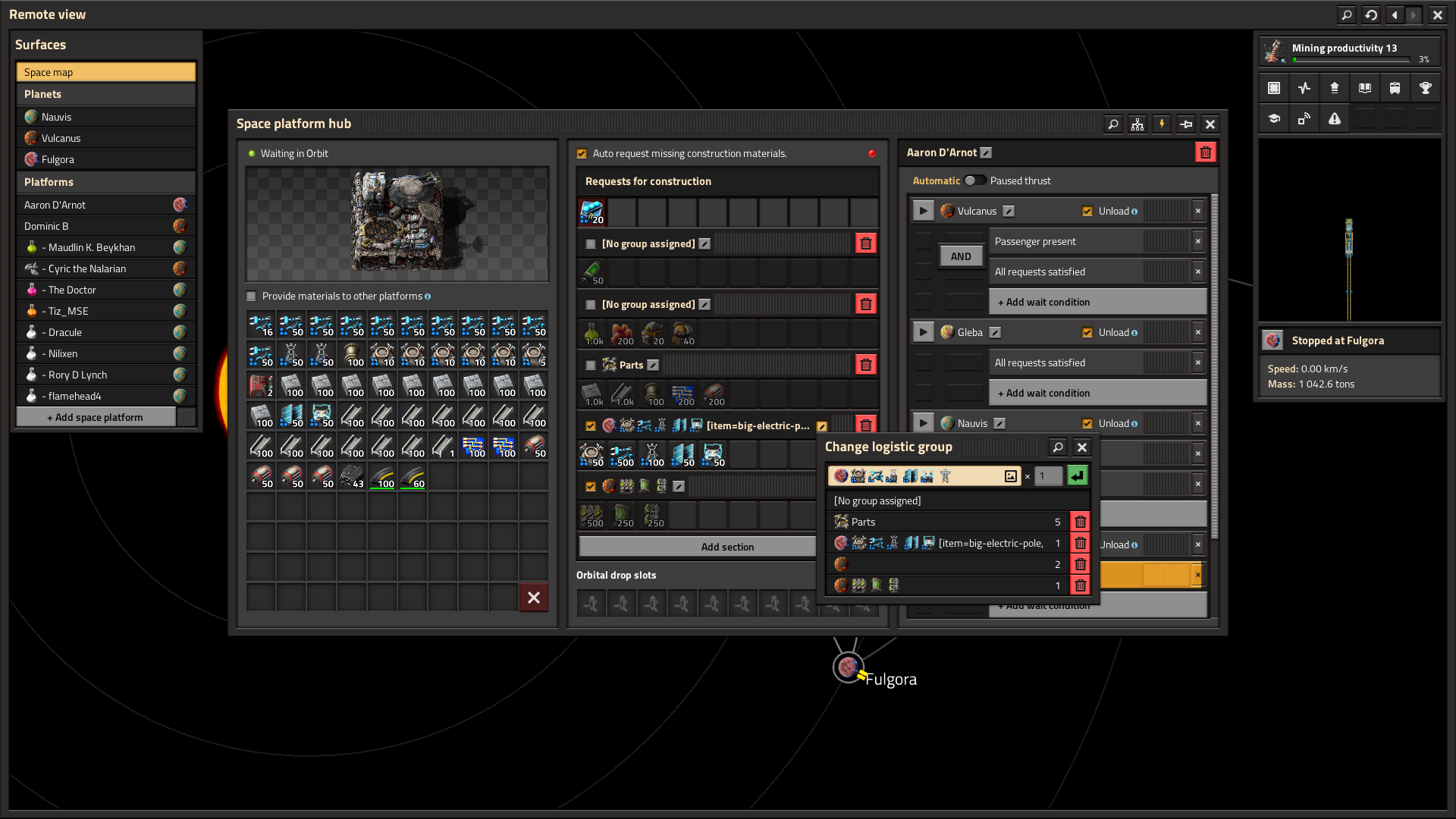
Task: Edit the Vulcanus stop with its pencil
Action: (1009, 211)
